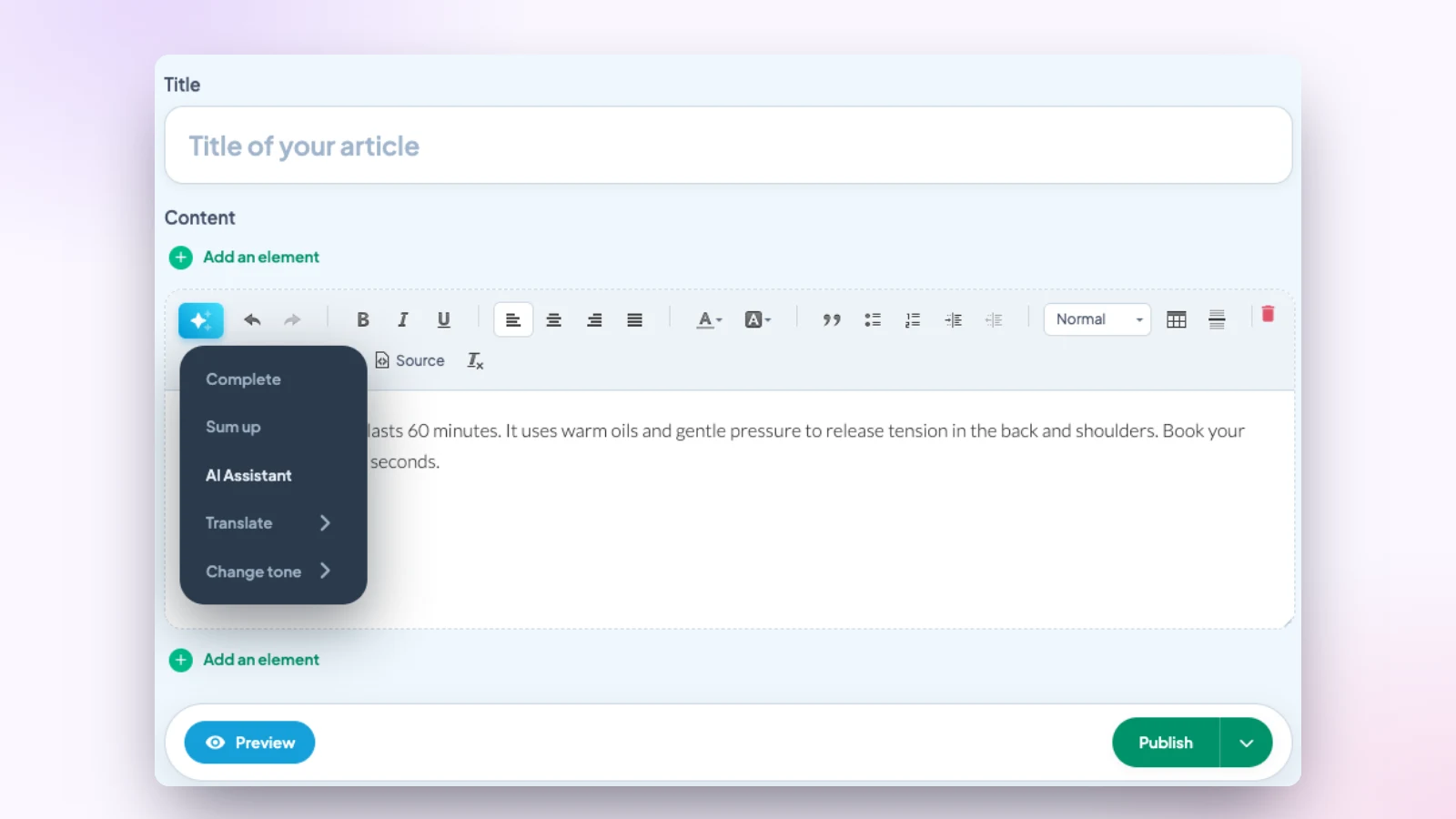
Task: Choose Sum up from the AI menu
Action: [233, 427]
